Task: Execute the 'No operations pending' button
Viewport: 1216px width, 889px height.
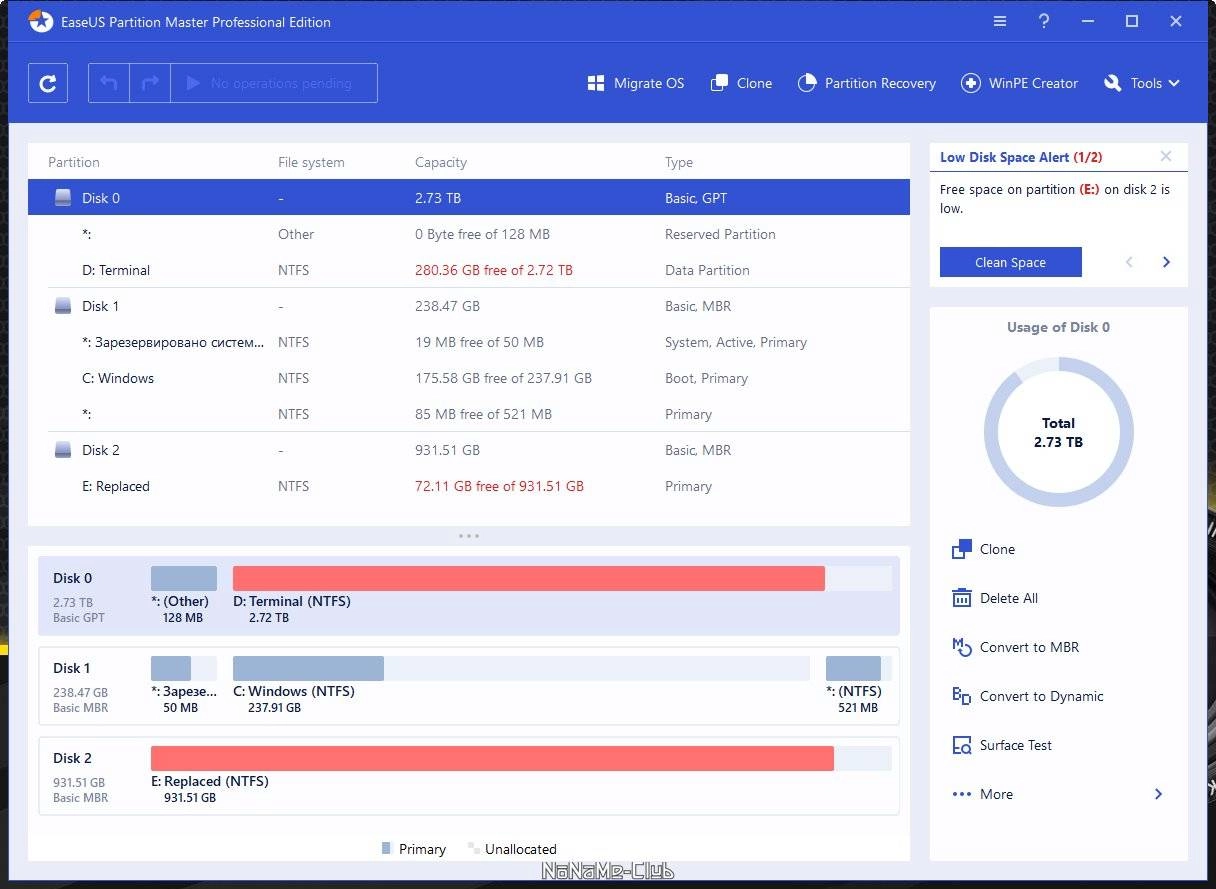Action: [x=274, y=83]
